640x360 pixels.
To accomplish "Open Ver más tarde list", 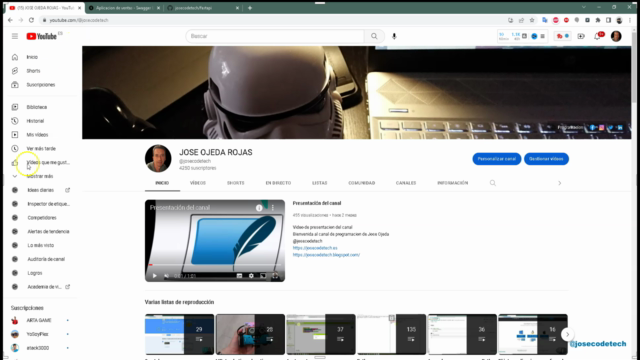I will (40, 149).
